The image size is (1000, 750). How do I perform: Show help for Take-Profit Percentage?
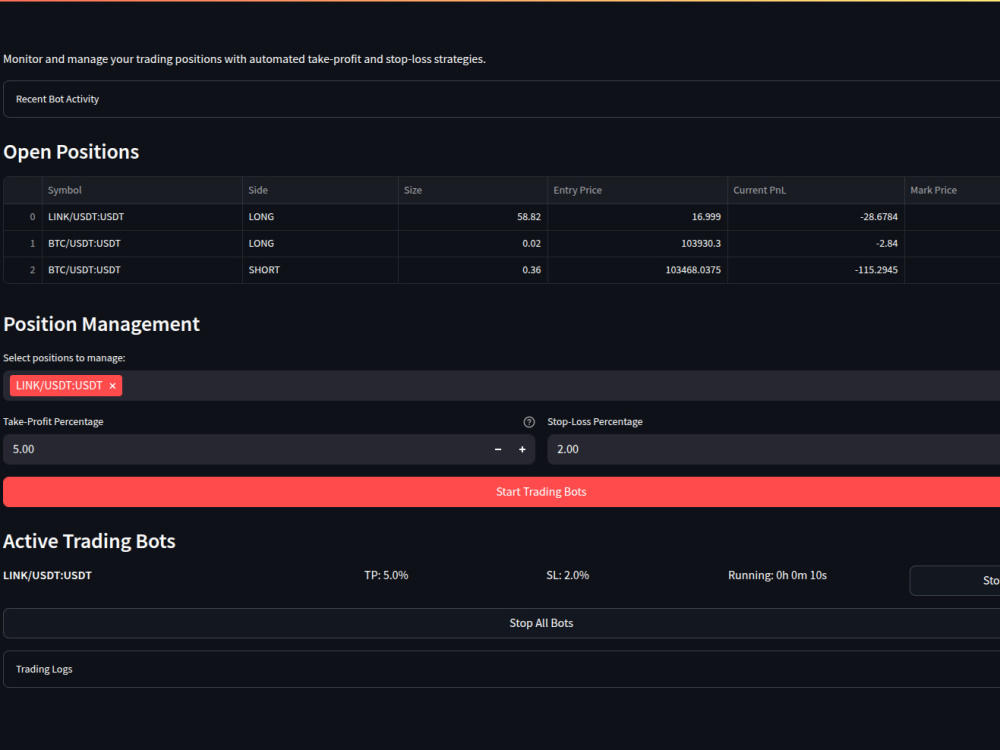click(x=529, y=422)
